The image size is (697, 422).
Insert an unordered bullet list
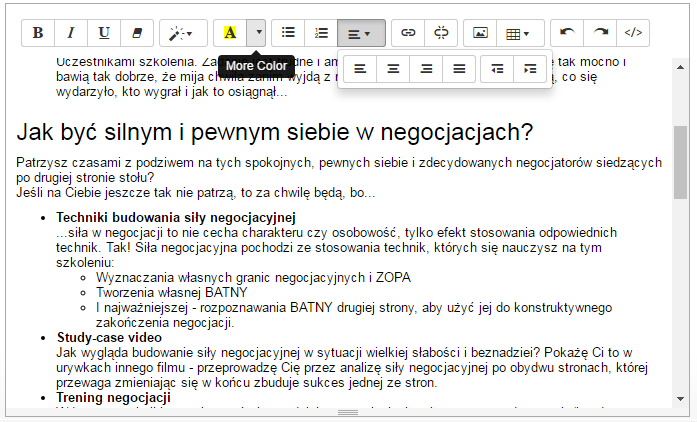tap(288, 33)
